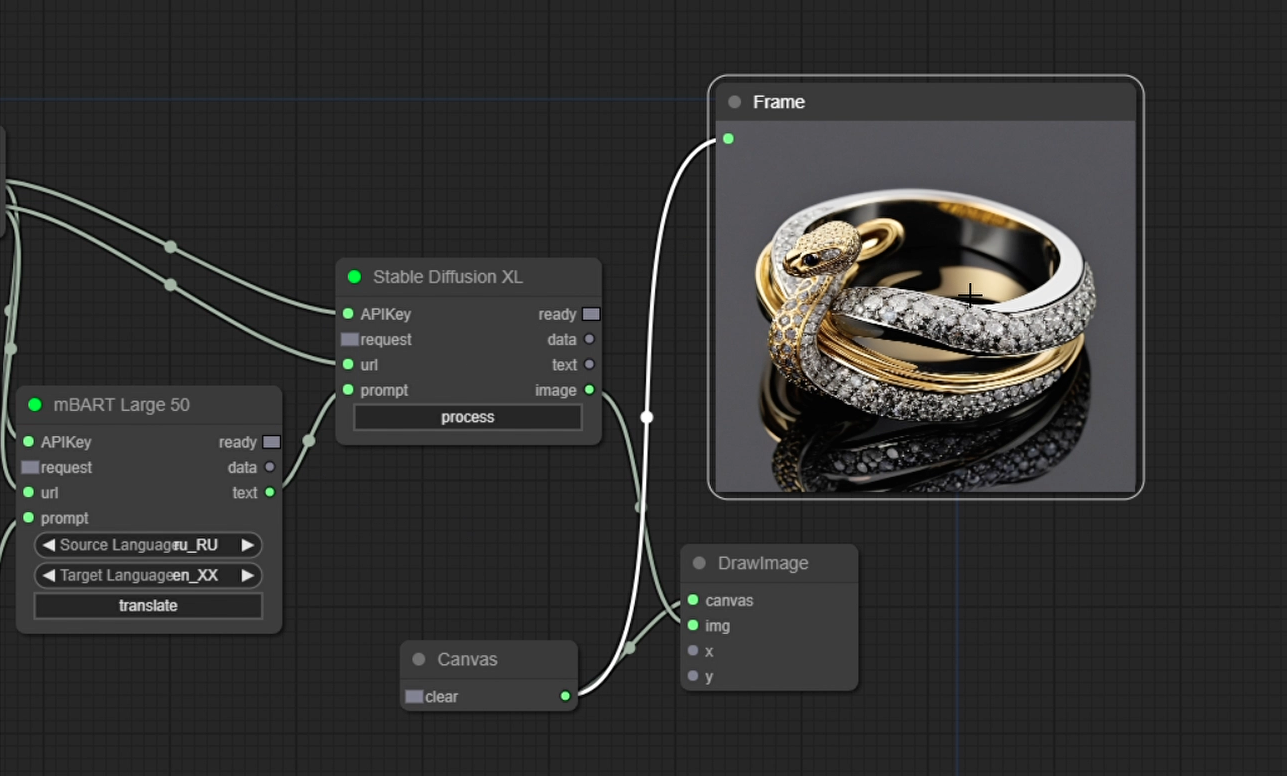Click the canvas input port on DrawImage
Image resolution: width=1287 pixels, height=776 pixels.
[692, 600]
